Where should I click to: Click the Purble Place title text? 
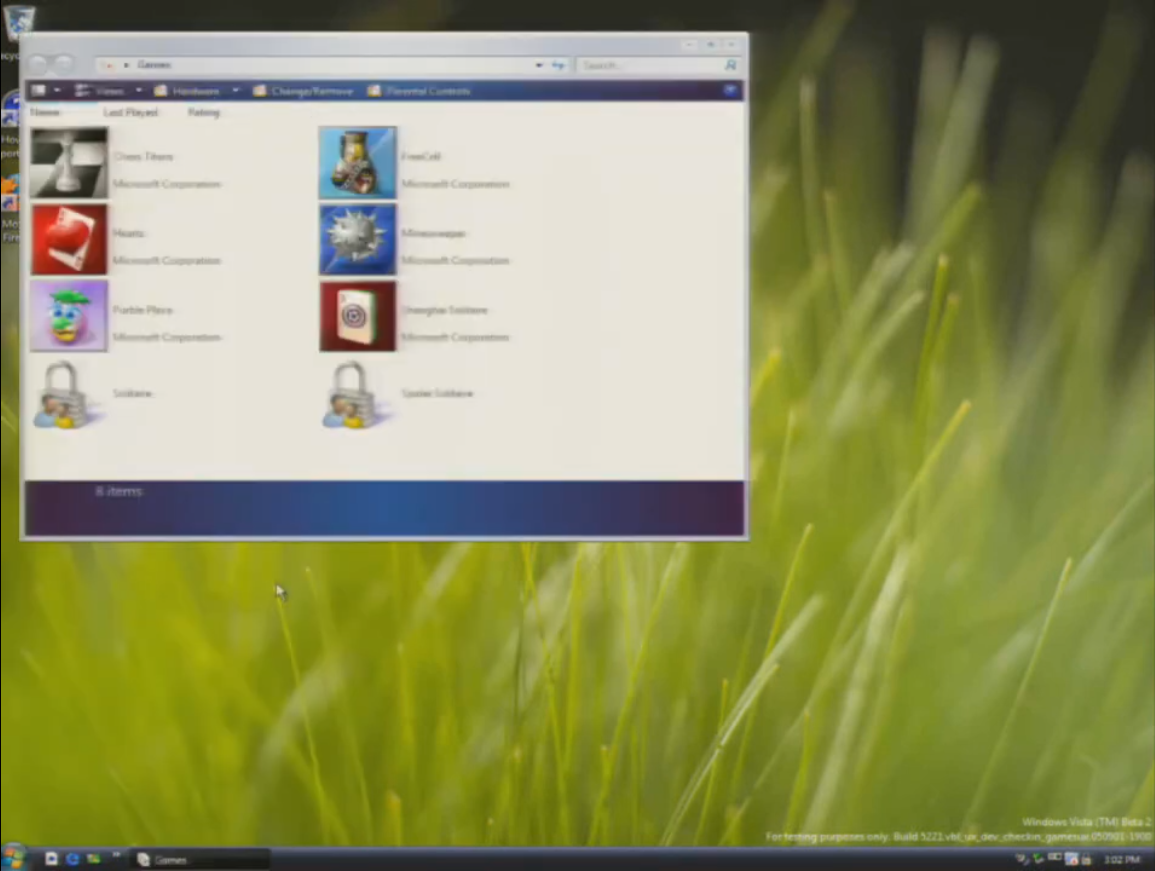pyautogui.click(x=143, y=309)
